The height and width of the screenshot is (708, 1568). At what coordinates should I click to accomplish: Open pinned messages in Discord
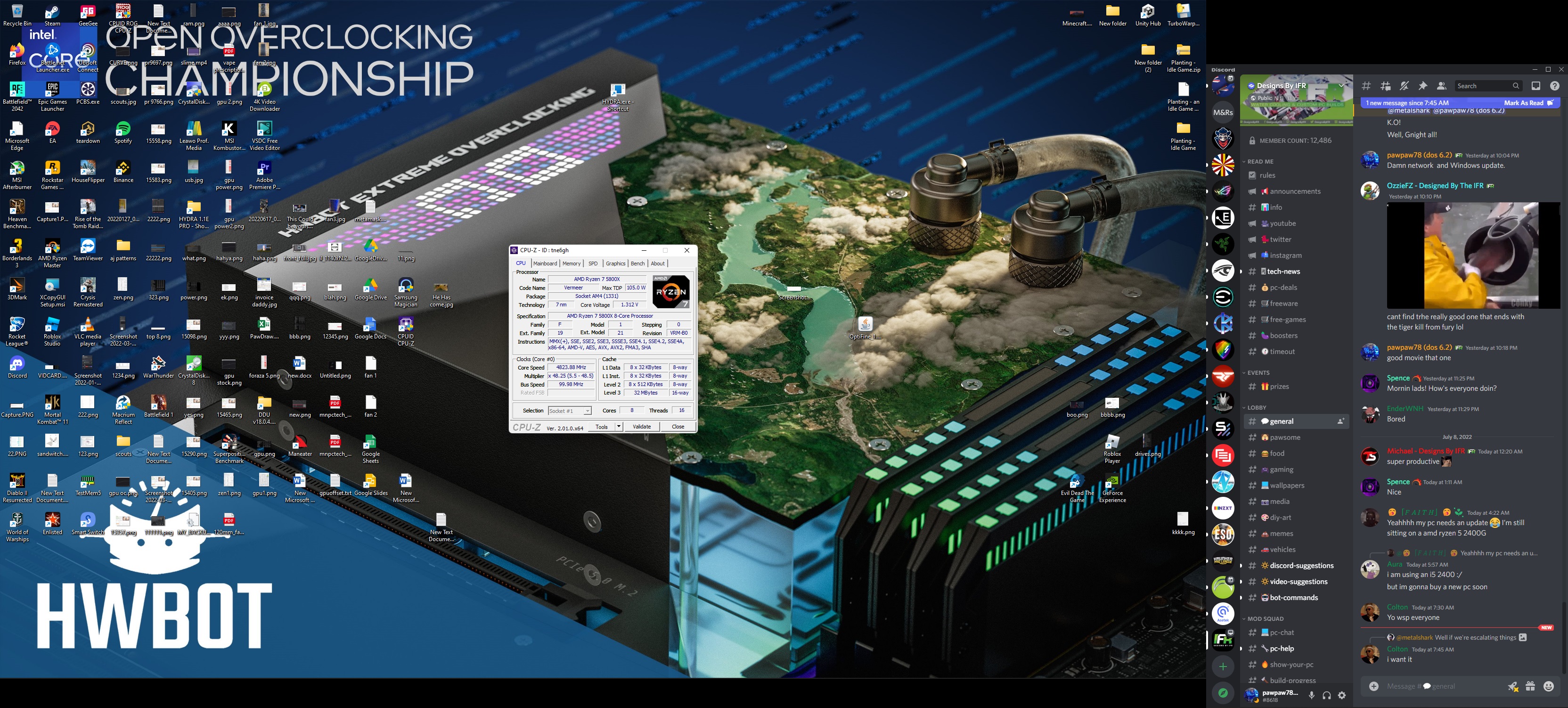click(x=1422, y=86)
